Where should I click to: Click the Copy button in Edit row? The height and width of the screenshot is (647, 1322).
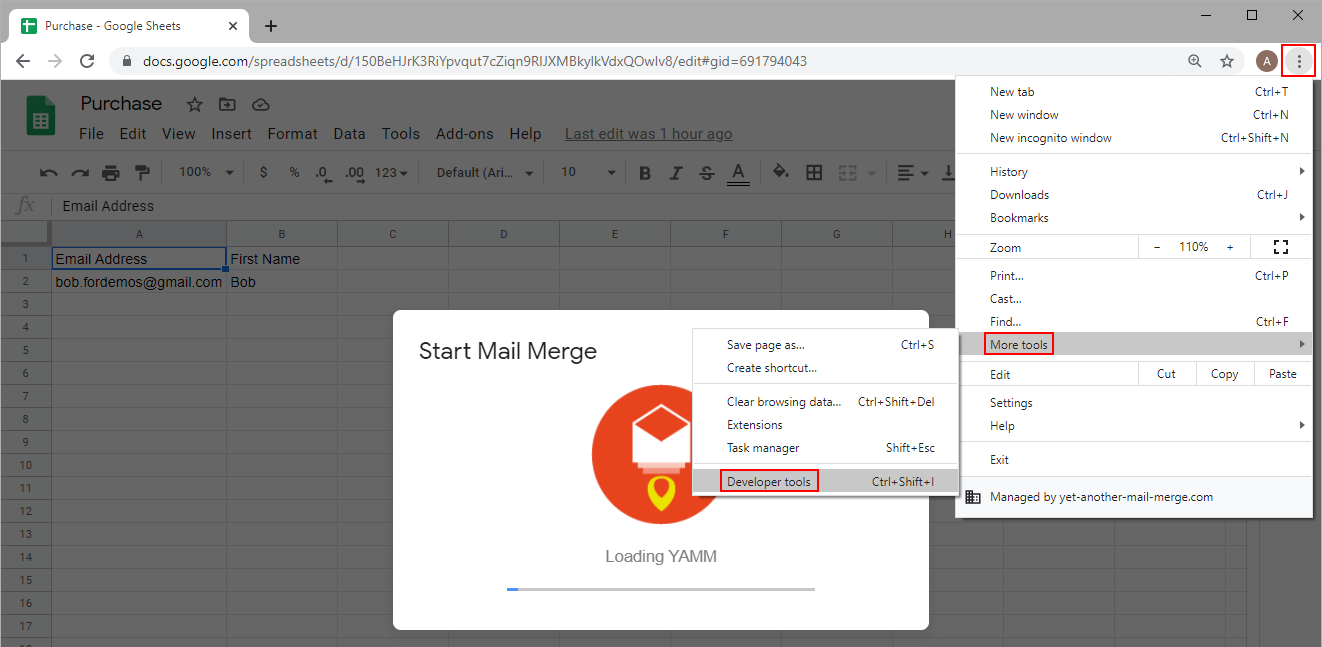1224,374
